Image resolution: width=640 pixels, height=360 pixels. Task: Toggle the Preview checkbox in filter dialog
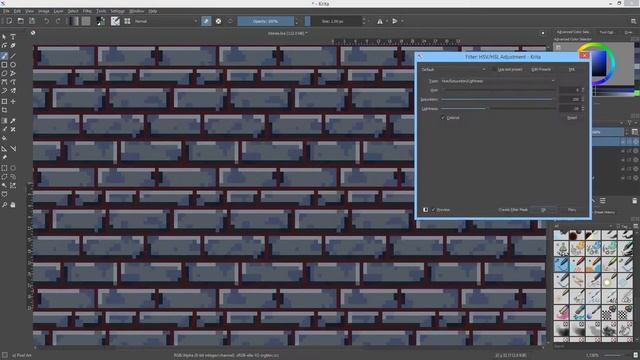click(x=434, y=210)
